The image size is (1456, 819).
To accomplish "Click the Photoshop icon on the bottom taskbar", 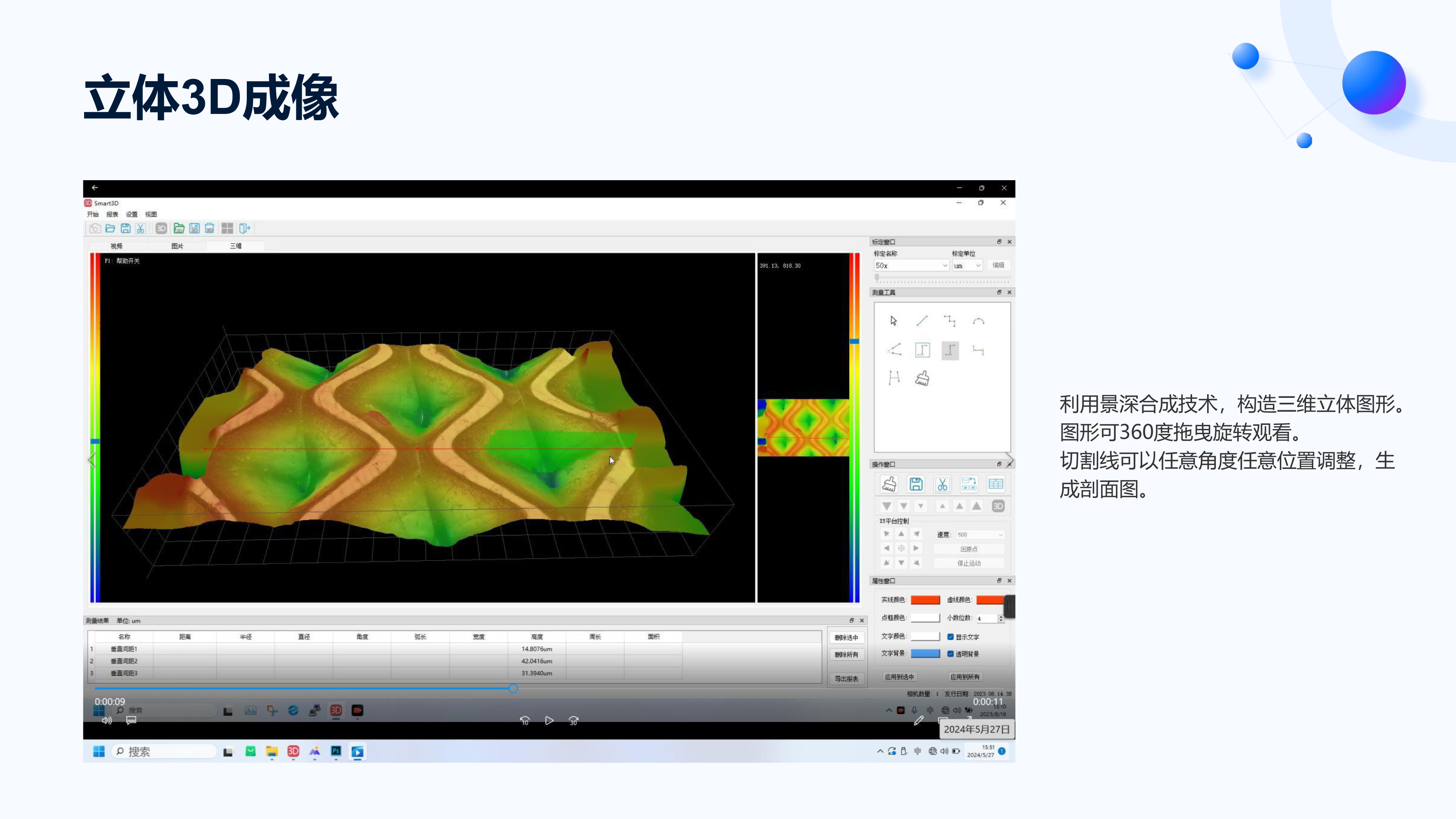I will [336, 752].
